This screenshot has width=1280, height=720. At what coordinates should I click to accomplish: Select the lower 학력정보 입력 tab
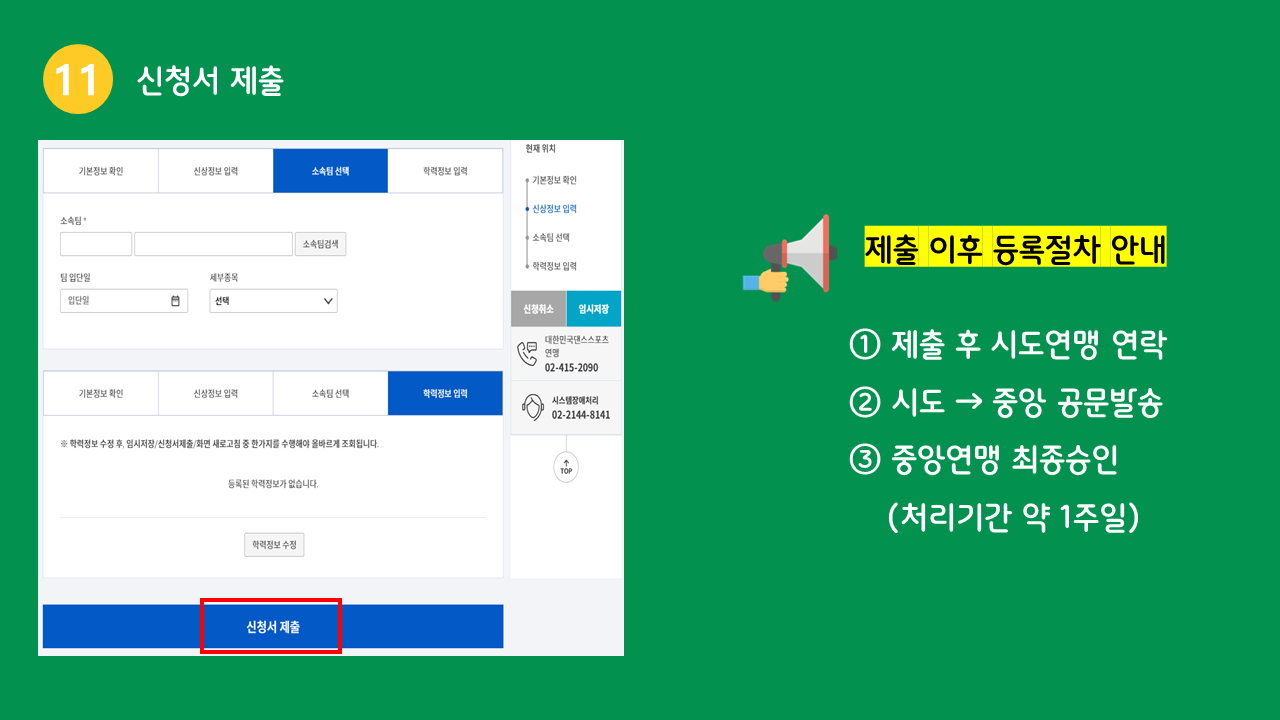tap(445, 393)
